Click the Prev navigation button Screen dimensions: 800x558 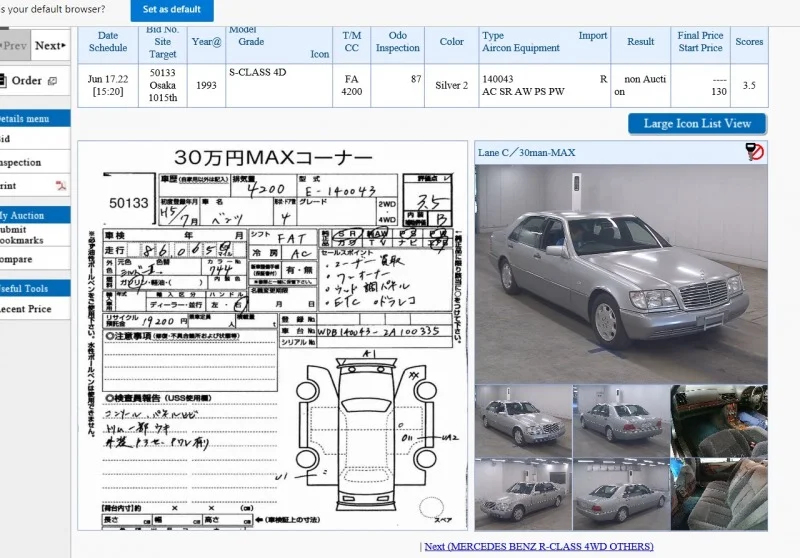(14, 46)
